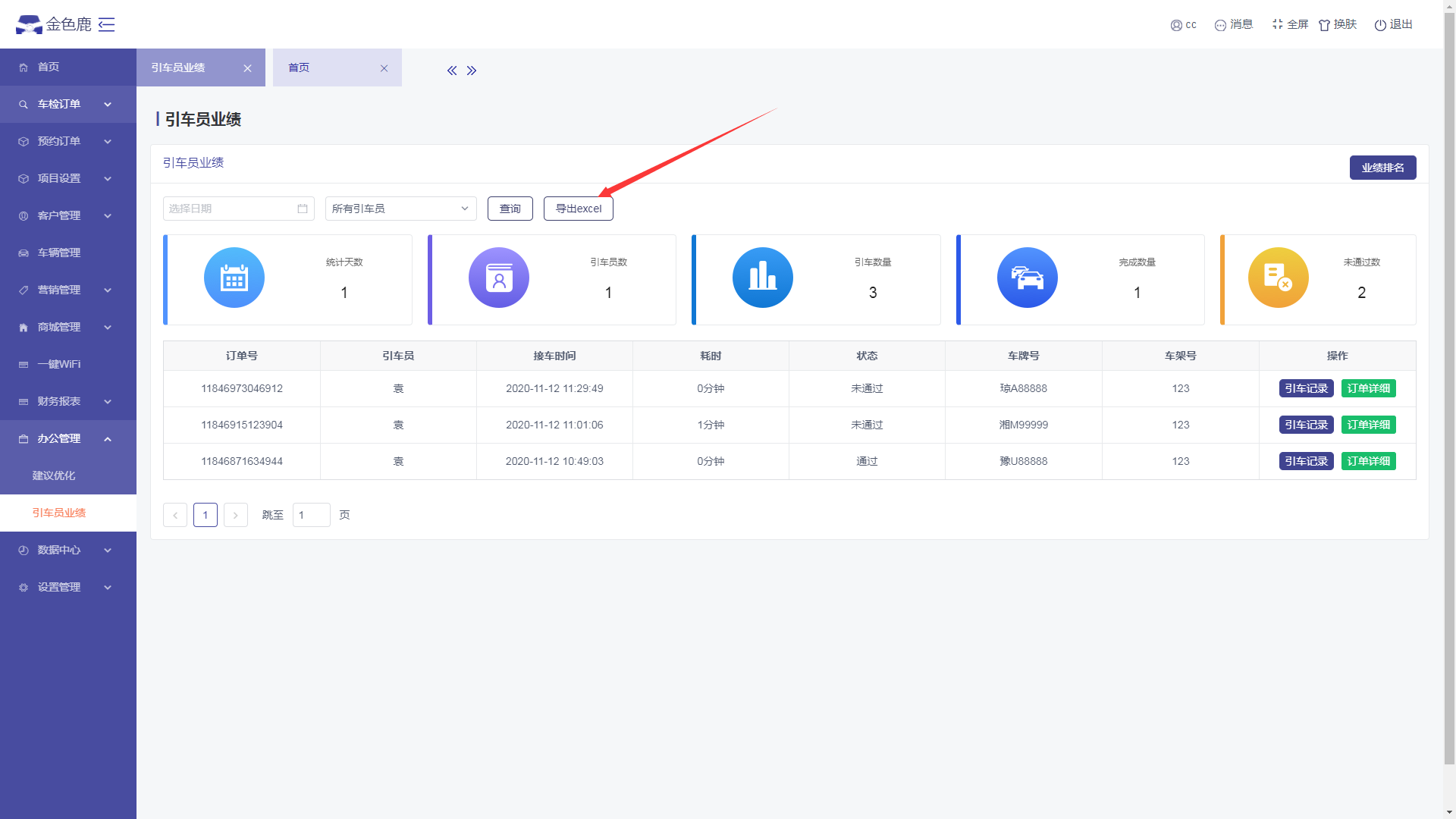The height and width of the screenshot is (819, 1456).
Task: Click the 业绩排名 button
Action: pos(1382,168)
